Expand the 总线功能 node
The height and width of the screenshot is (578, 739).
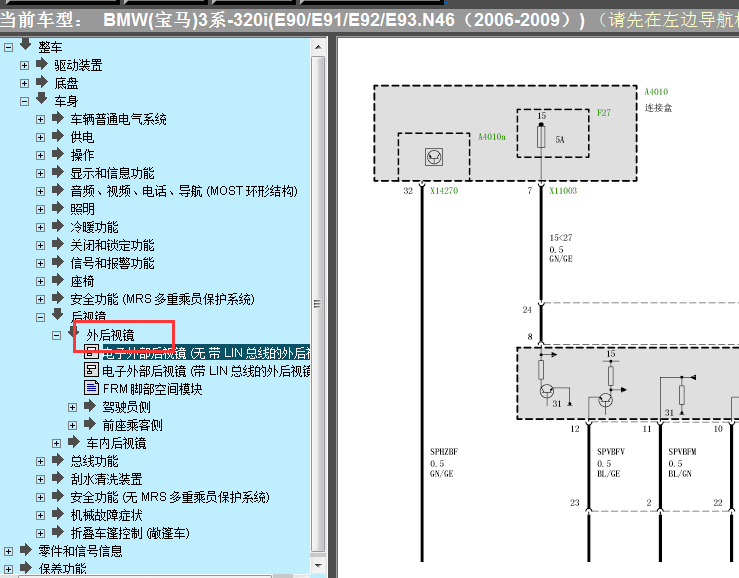41,461
